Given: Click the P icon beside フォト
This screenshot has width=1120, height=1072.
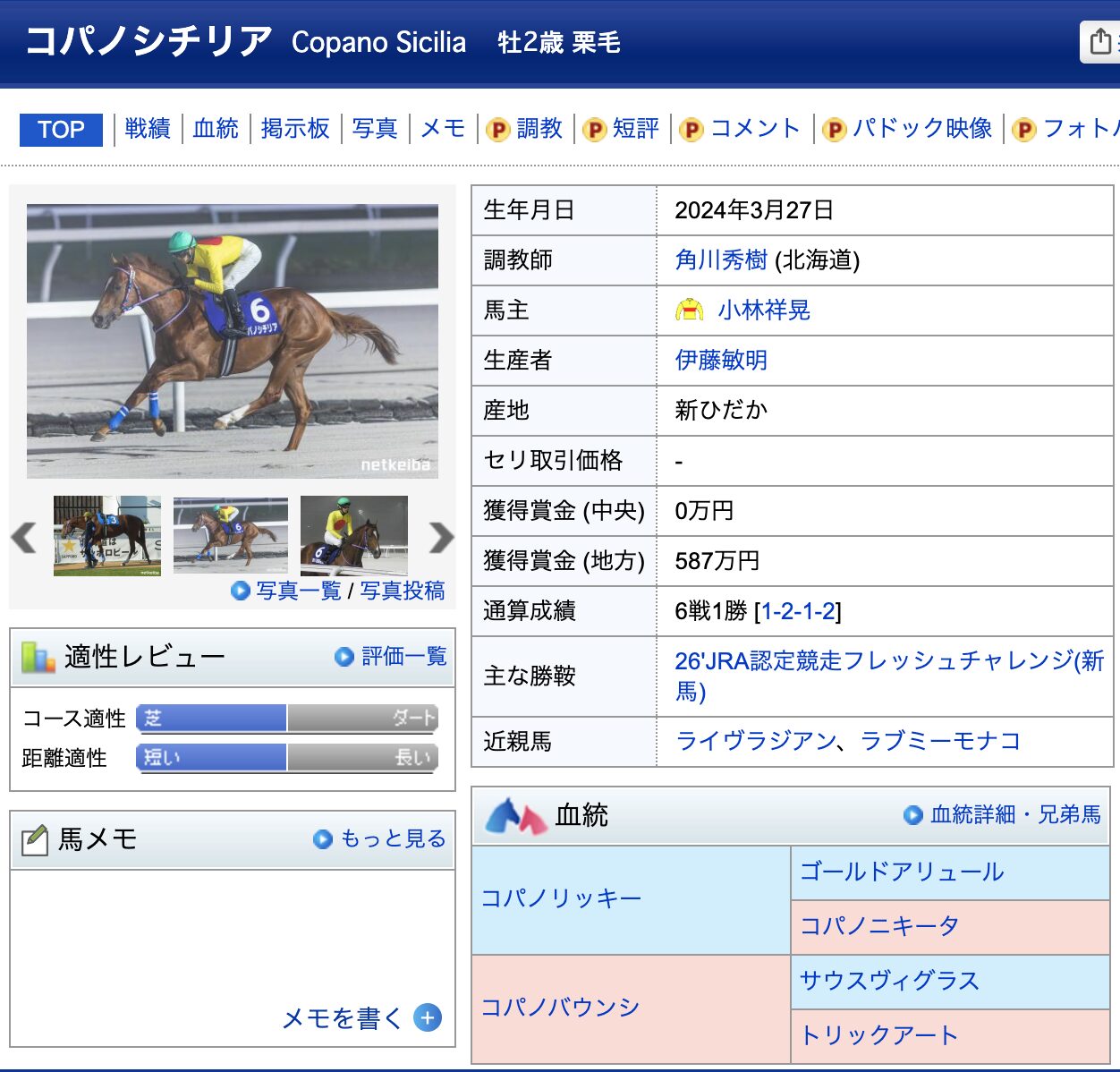Looking at the screenshot, I should (1024, 131).
